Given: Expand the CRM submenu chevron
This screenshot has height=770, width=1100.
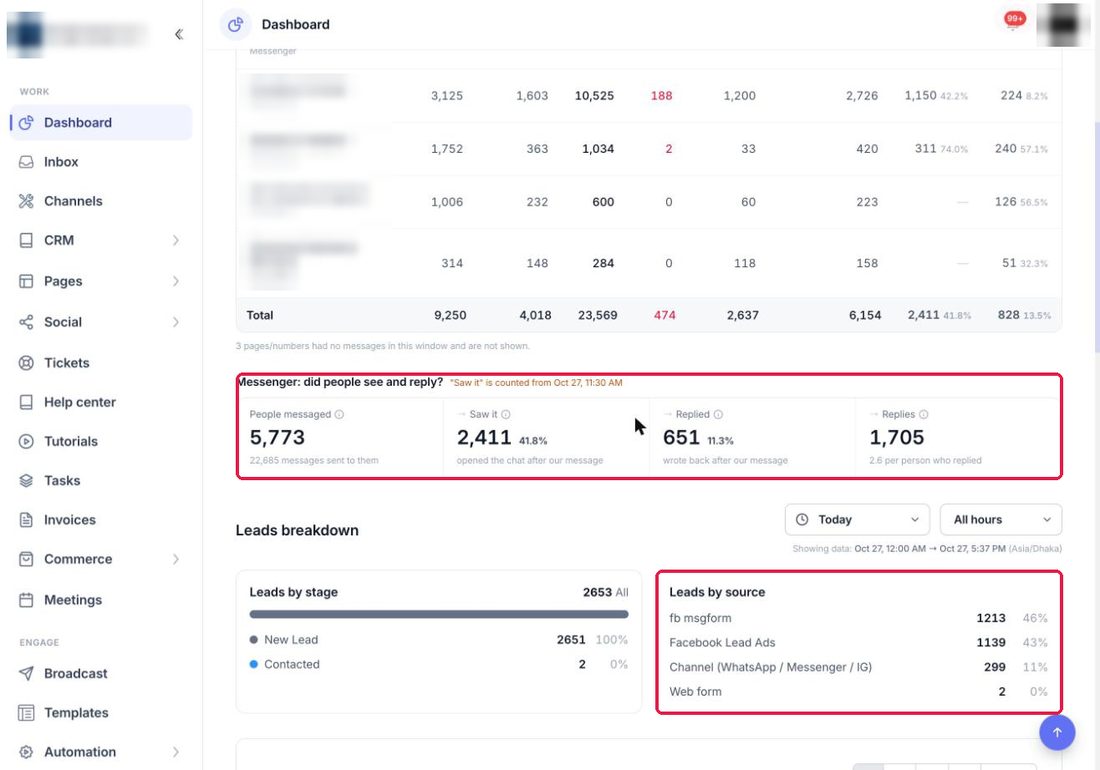Looking at the screenshot, I should click(175, 241).
